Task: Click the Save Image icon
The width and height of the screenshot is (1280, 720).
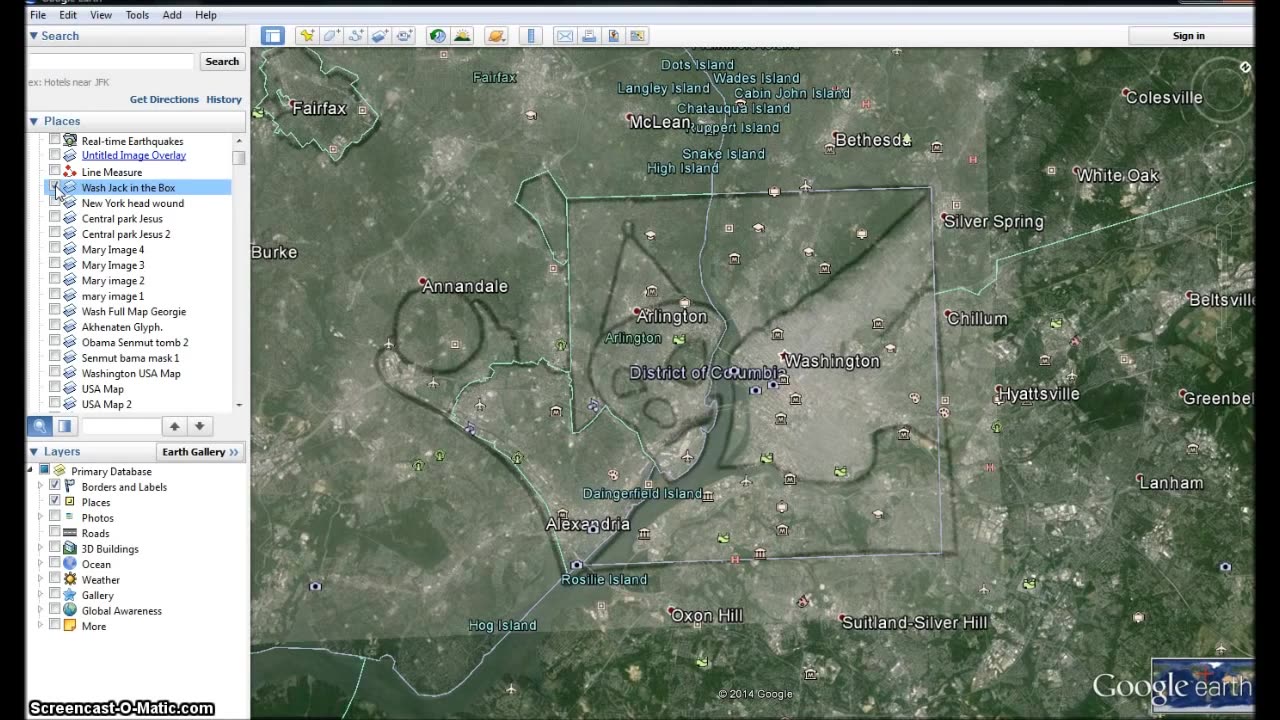Action: coord(613,36)
